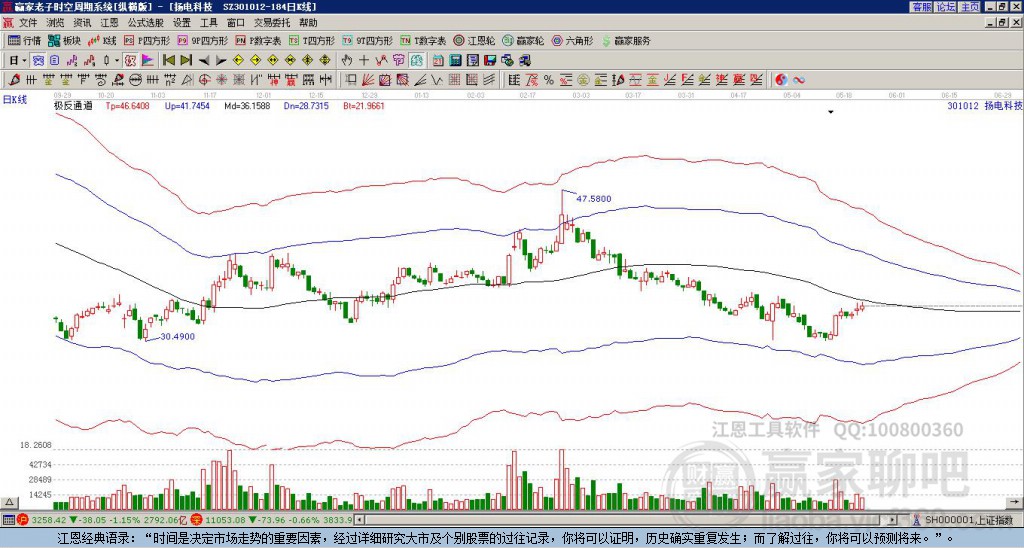The width and height of the screenshot is (1024, 548).
Task: Click the 30.4900 low price label
Action: (x=177, y=336)
